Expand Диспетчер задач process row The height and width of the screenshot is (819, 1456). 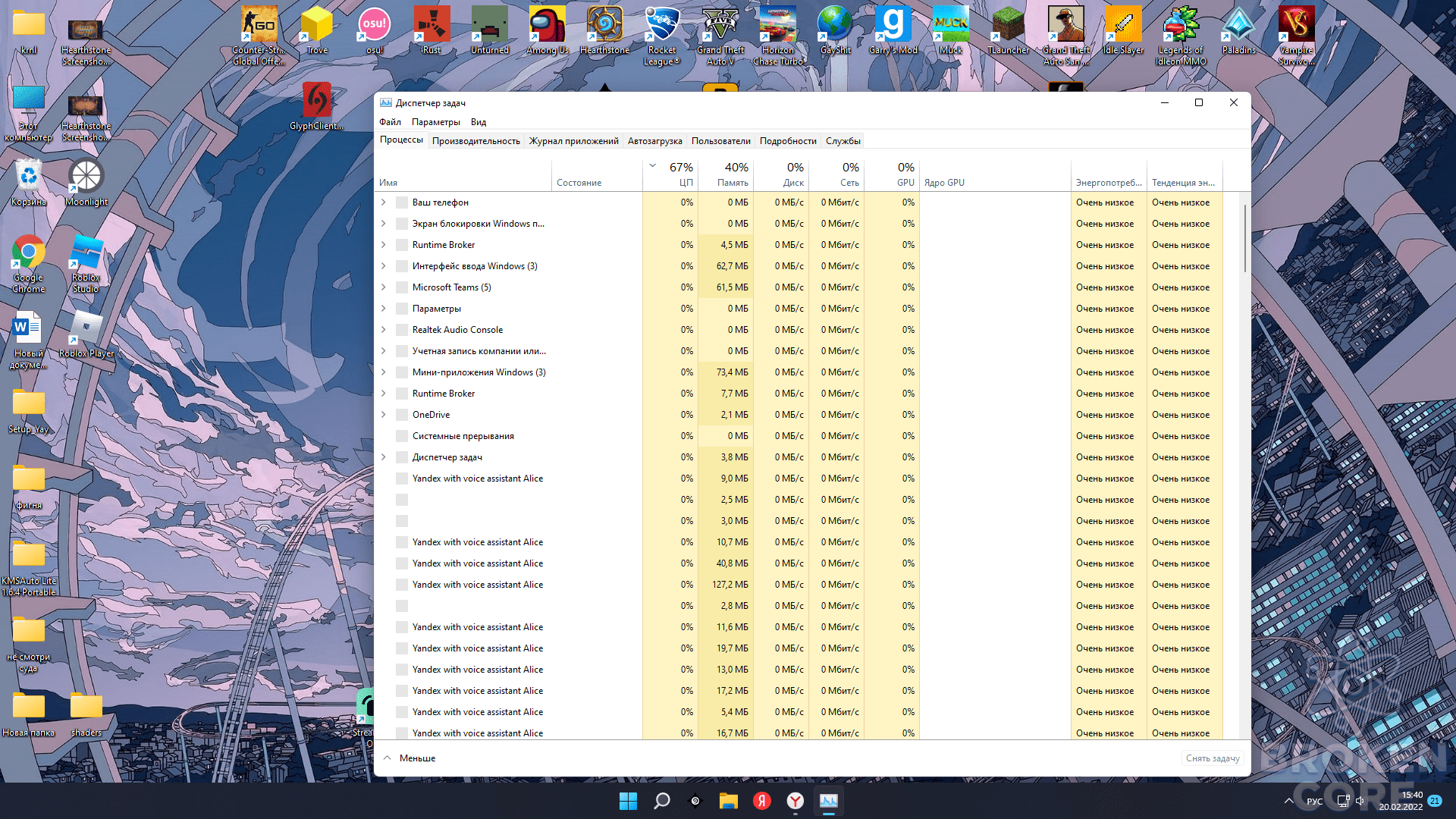click(x=384, y=457)
